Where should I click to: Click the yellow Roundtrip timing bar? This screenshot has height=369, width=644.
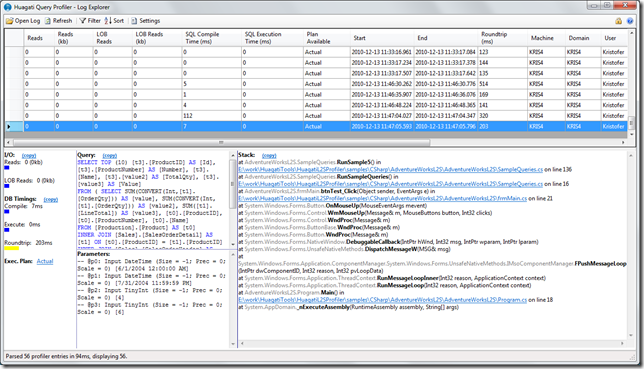12,249
